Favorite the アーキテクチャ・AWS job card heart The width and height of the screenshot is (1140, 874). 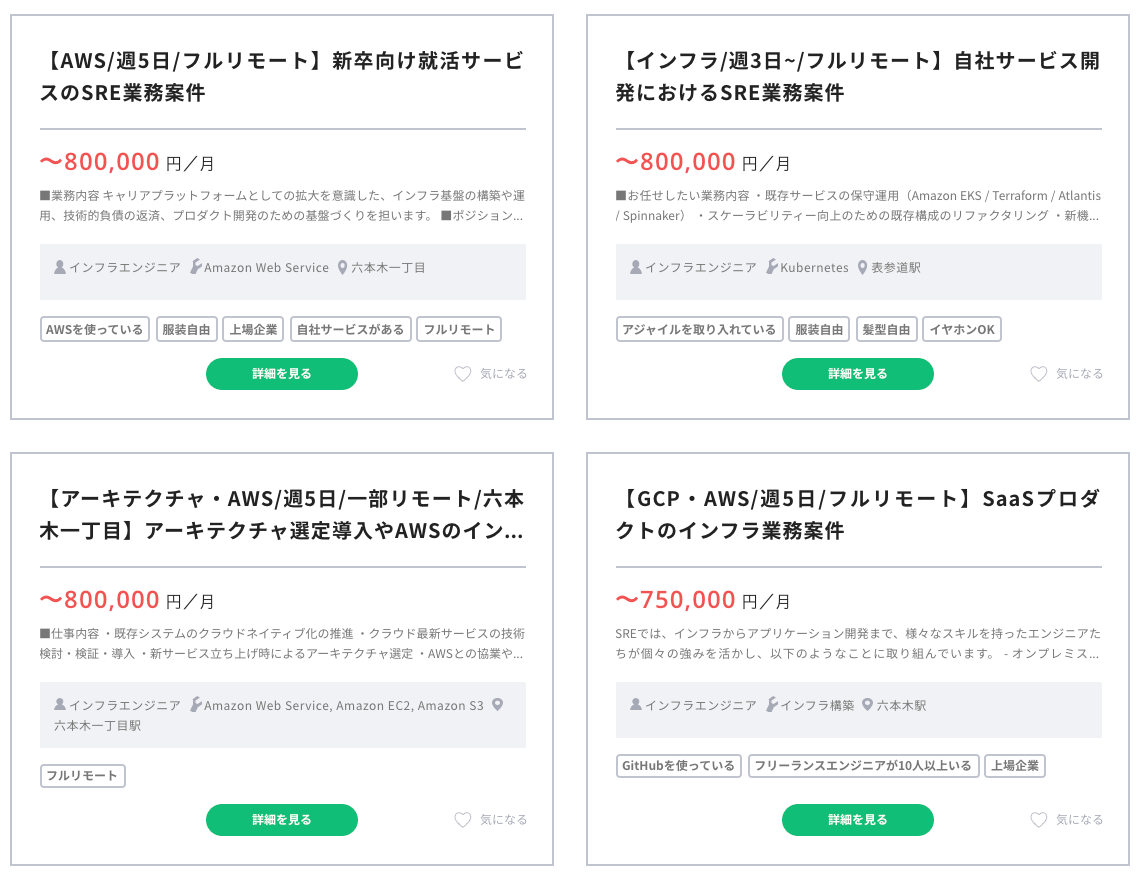point(462,820)
